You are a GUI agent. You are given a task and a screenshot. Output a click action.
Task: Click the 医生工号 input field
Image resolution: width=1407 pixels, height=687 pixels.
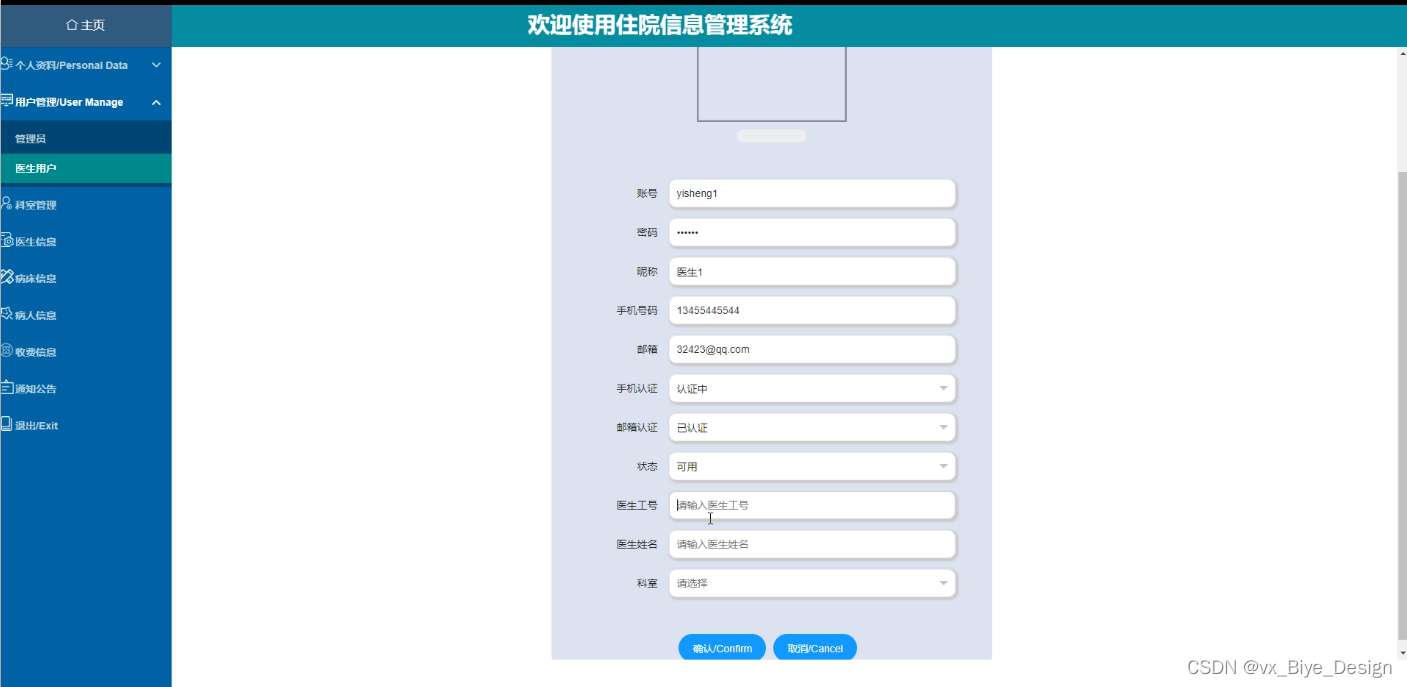coord(812,505)
